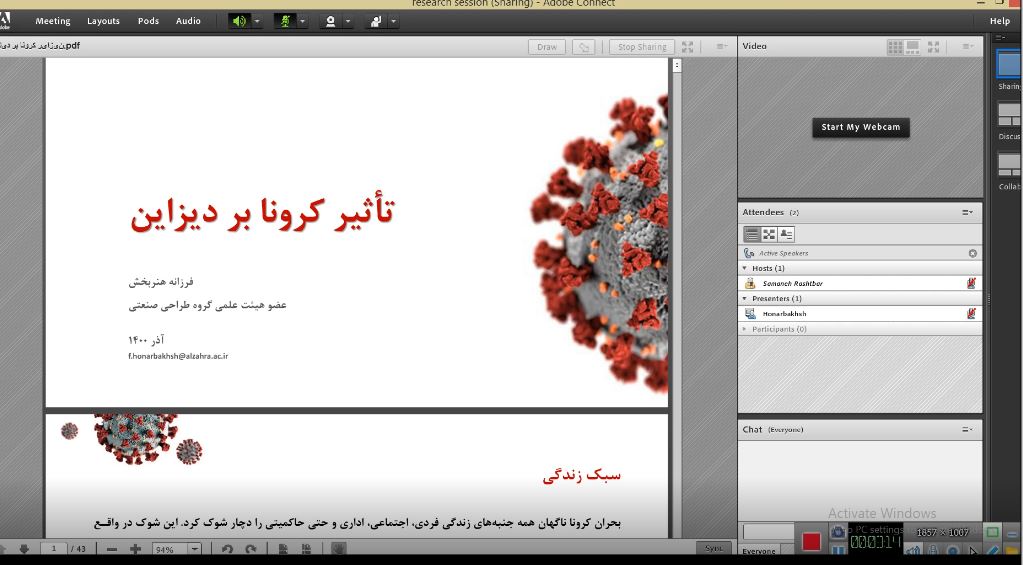Click the page number field

pyautogui.click(x=53, y=549)
